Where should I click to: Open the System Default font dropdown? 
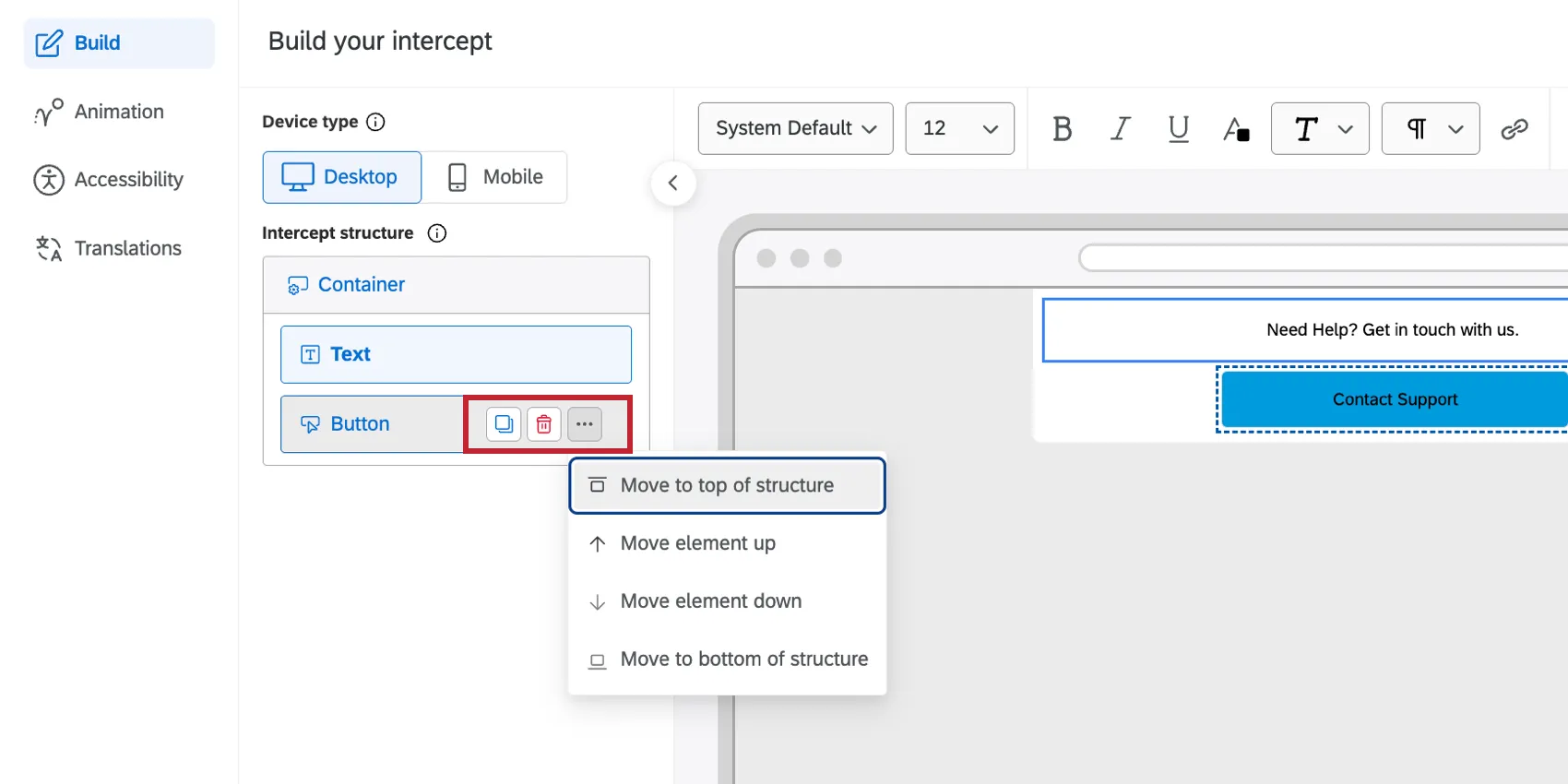coord(796,128)
